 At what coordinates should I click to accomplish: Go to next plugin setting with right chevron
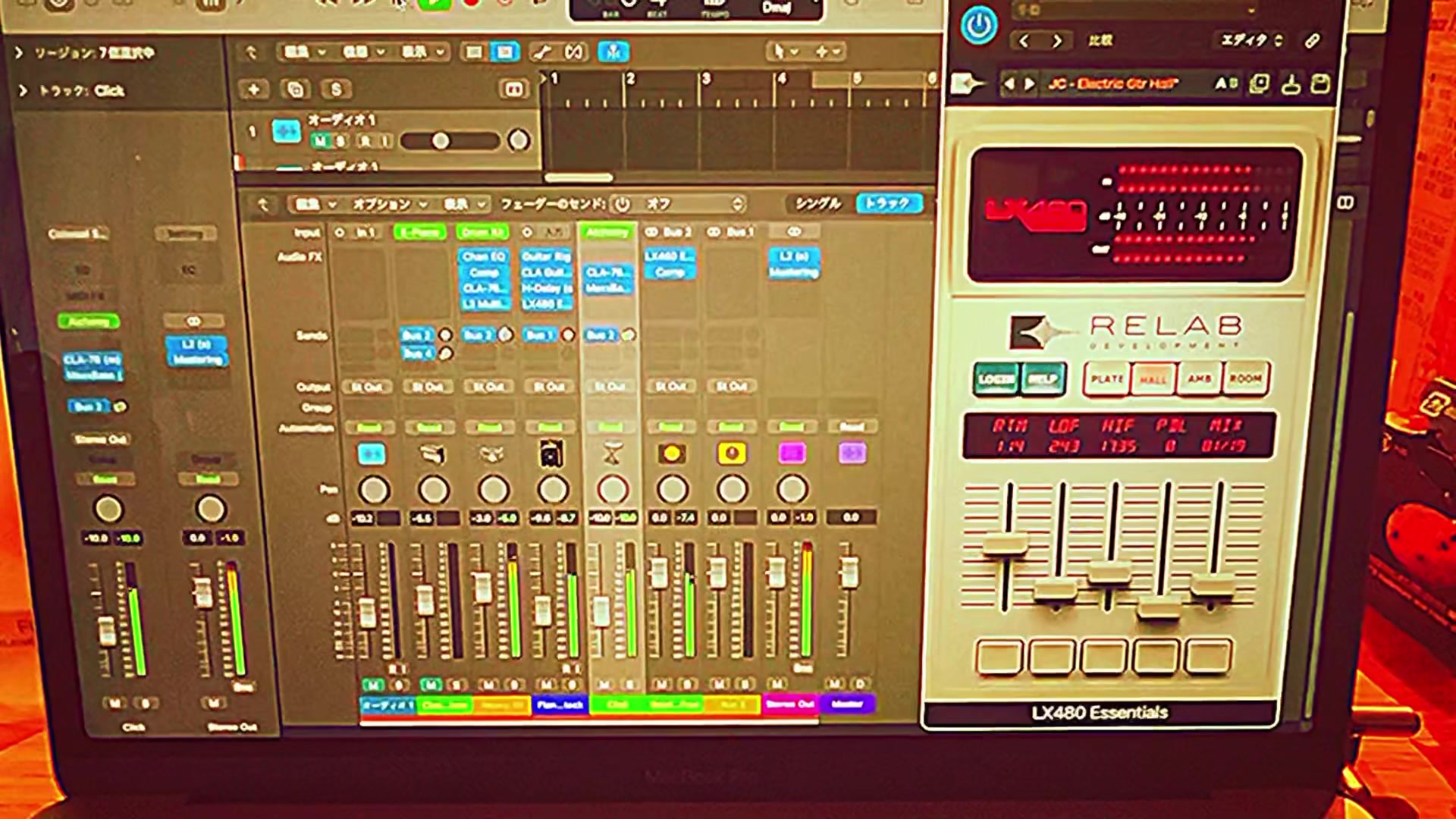(1057, 41)
